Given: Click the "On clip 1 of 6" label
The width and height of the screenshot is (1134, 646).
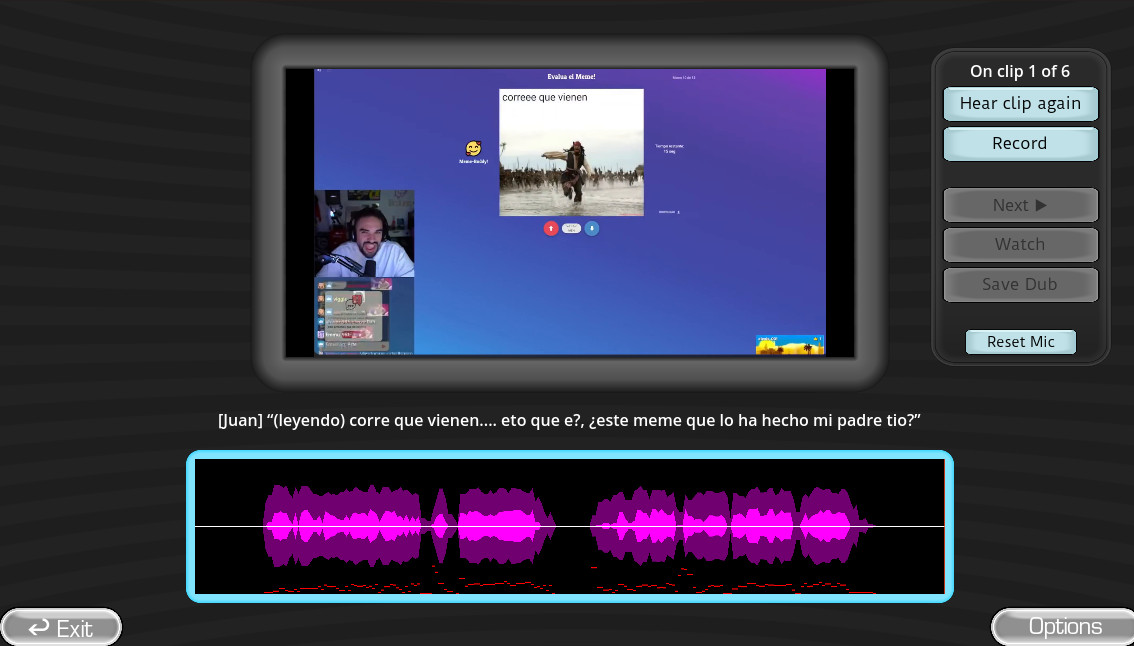Looking at the screenshot, I should coord(1020,71).
